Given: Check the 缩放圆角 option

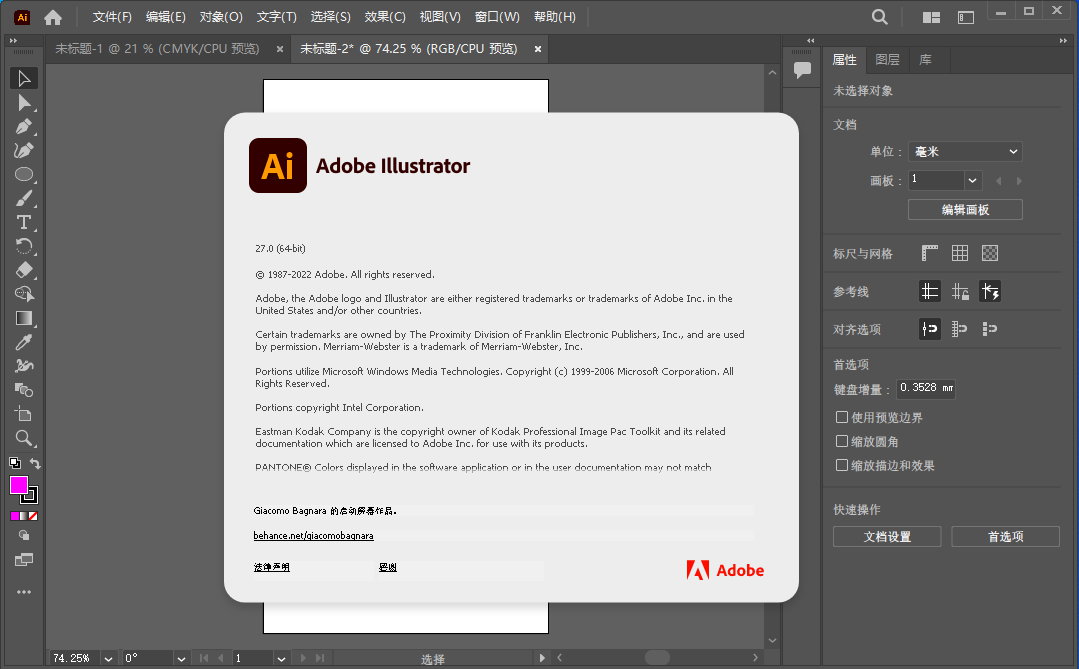Looking at the screenshot, I should (x=842, y=441).
